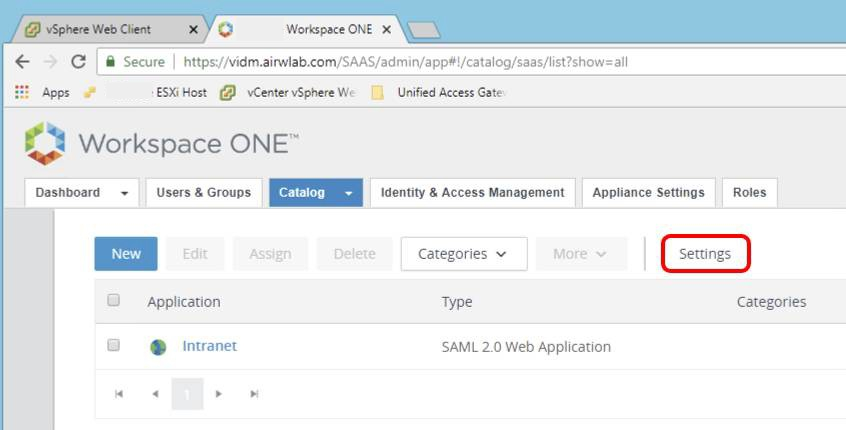Open Identity & Access Management tab

pos(472,193)
